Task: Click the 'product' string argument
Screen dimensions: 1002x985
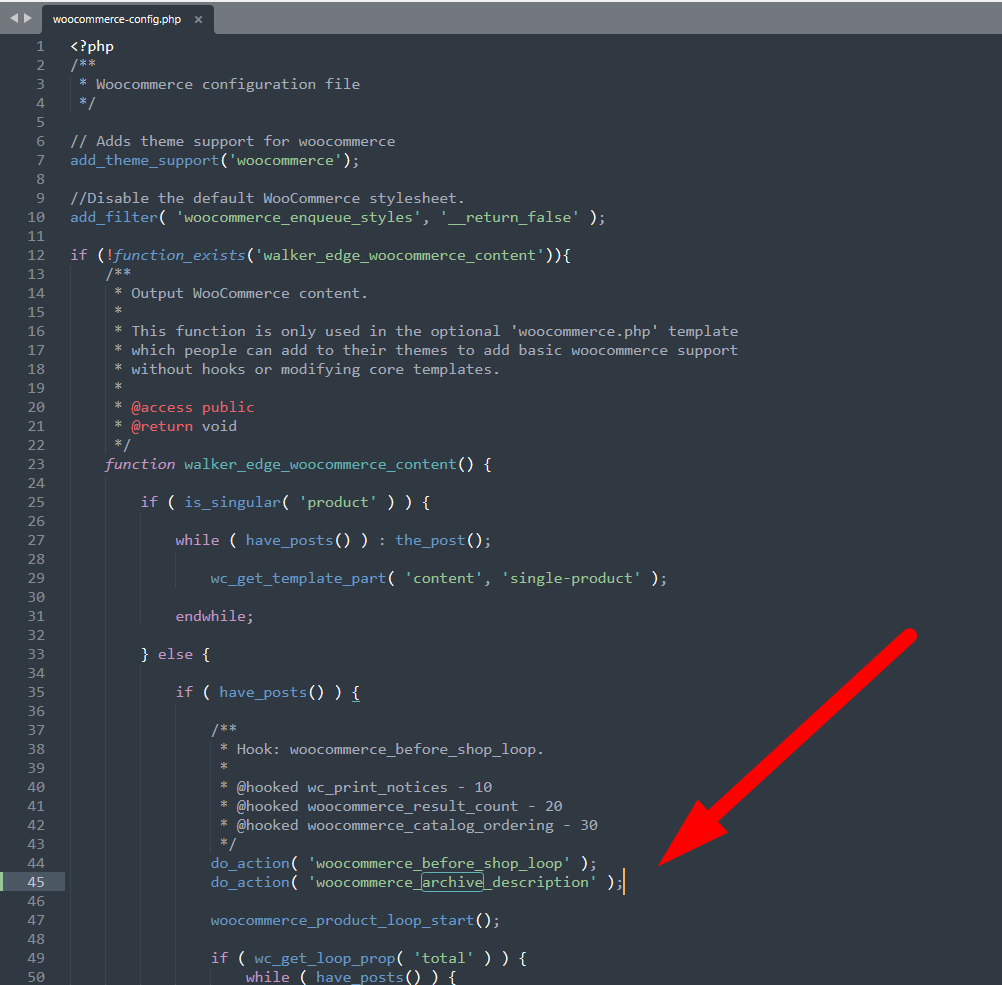Action: (x=337, y=502)
